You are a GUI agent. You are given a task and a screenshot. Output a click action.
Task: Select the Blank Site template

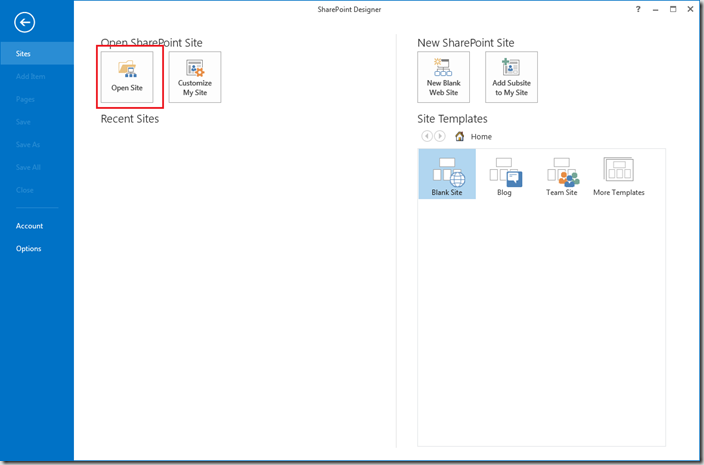tap(447, 174)
